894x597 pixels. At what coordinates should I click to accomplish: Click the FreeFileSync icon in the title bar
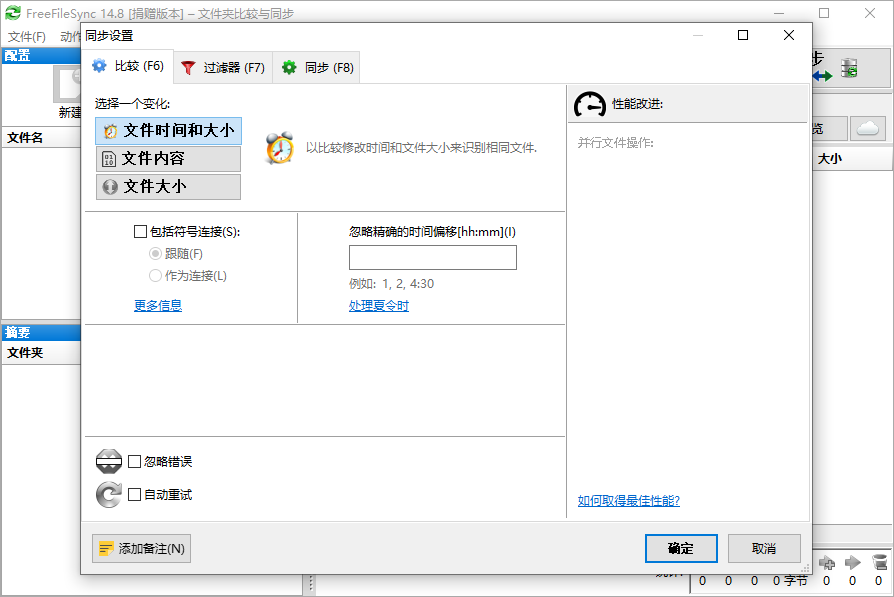(x=12, y=13)
